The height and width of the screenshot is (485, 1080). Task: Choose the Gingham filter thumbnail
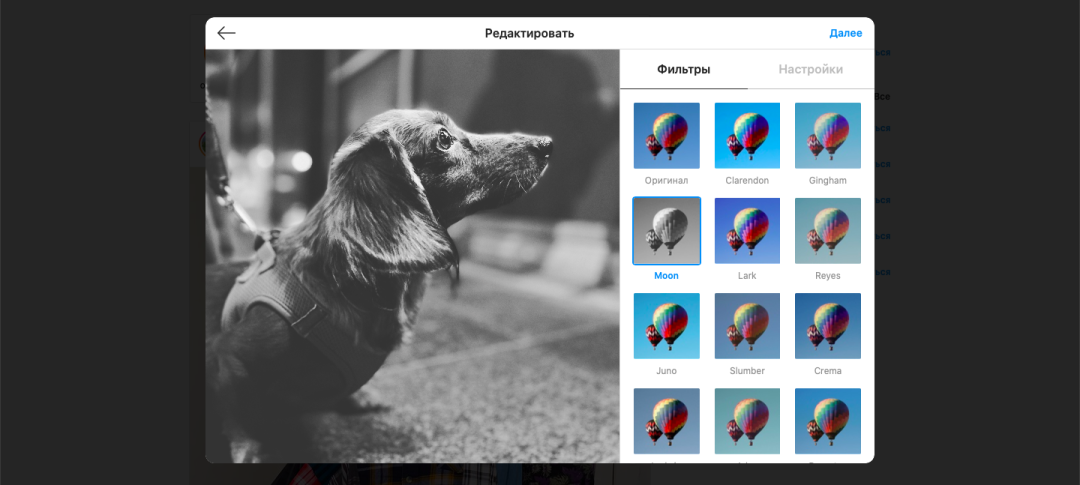pyautogui.click(x=827, y=135)
